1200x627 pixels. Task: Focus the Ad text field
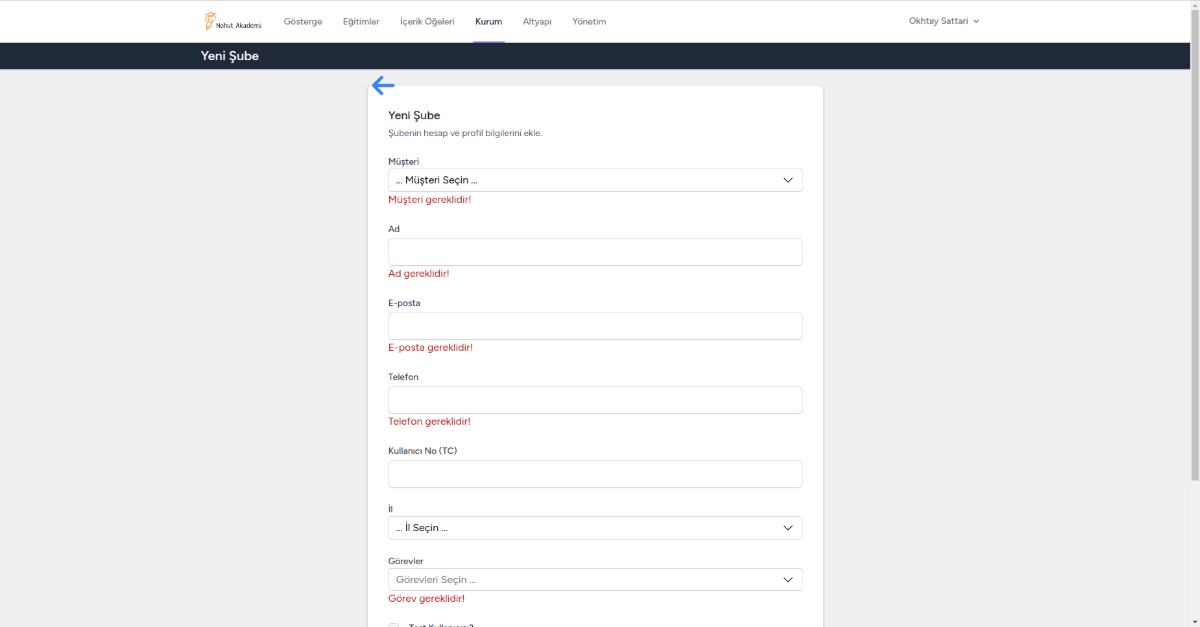coord(595,252)
